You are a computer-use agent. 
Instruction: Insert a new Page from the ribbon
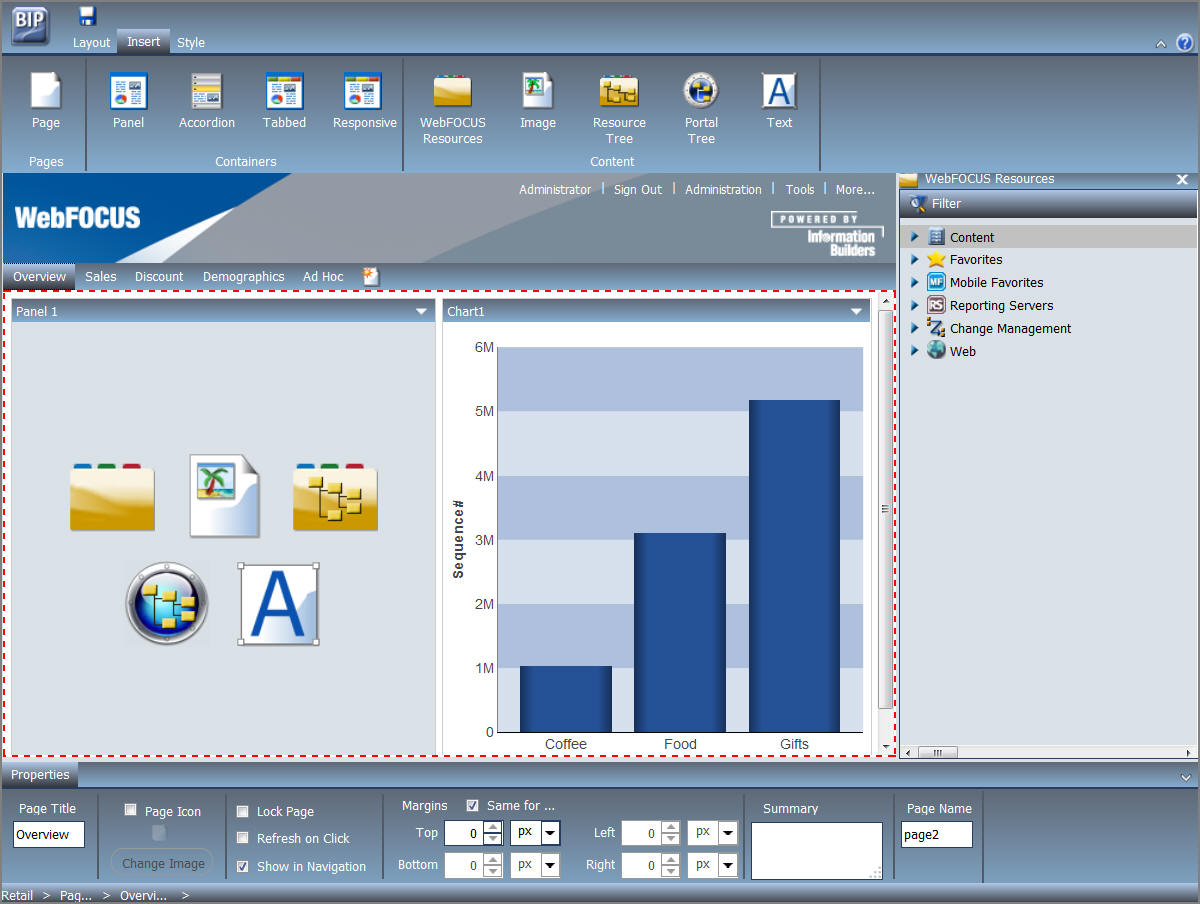(x=46, y=100)
